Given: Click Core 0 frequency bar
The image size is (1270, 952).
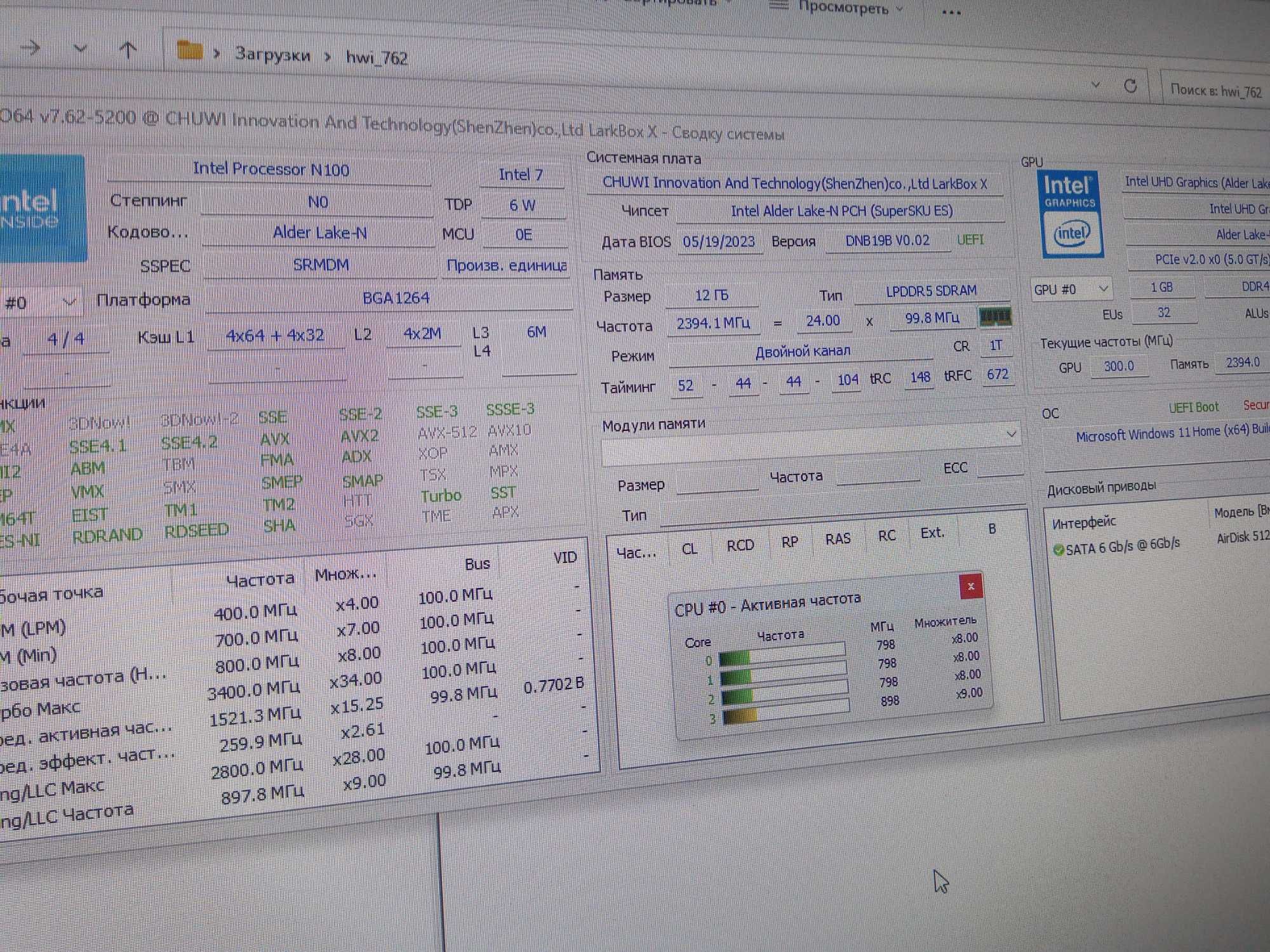Looking at the screenshot, I should tap(782, 654).
